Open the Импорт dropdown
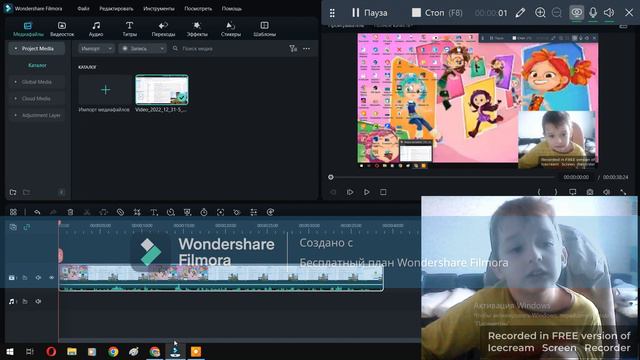 [96, 49]
